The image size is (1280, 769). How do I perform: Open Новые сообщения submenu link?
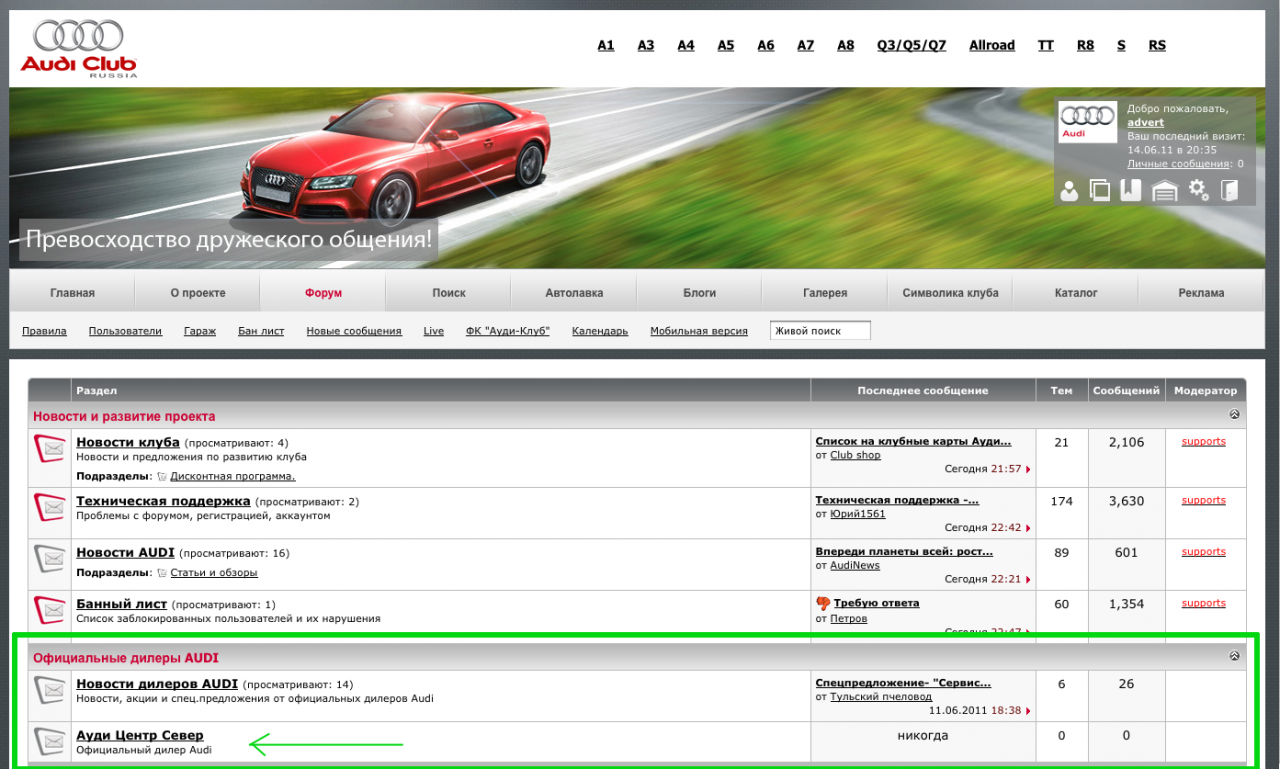coord(354,331)
